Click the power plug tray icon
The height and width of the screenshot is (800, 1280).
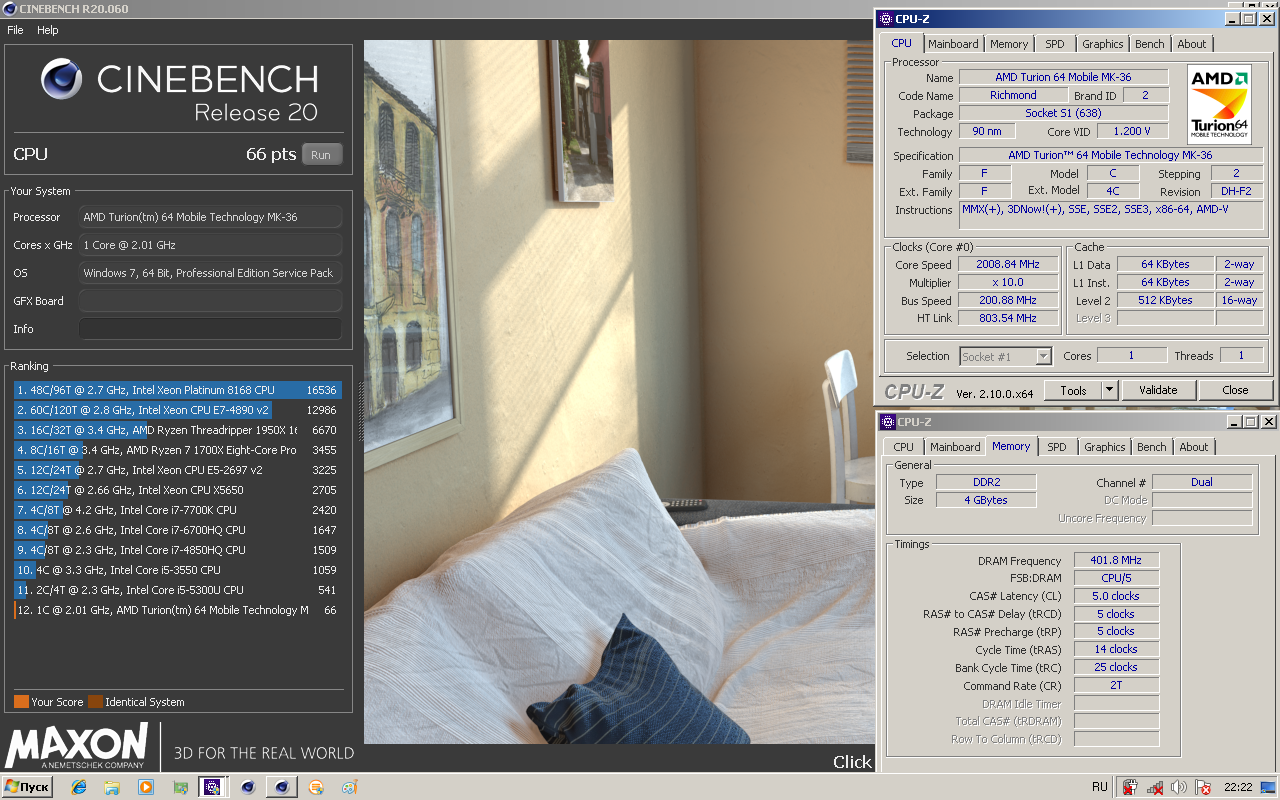tap(1130, 787)
